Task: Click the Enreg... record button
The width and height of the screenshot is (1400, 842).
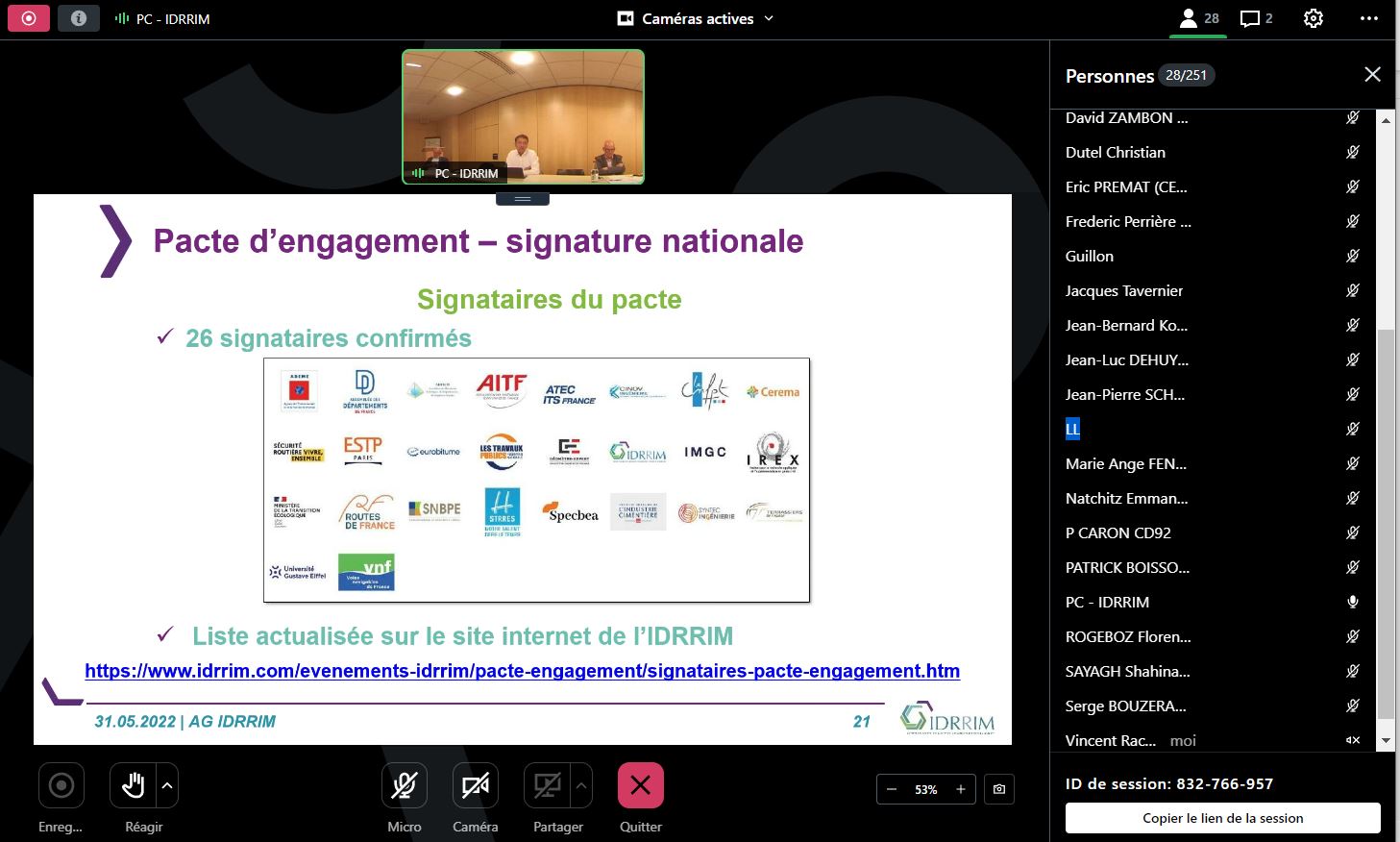Action: (x=61, y=786)
